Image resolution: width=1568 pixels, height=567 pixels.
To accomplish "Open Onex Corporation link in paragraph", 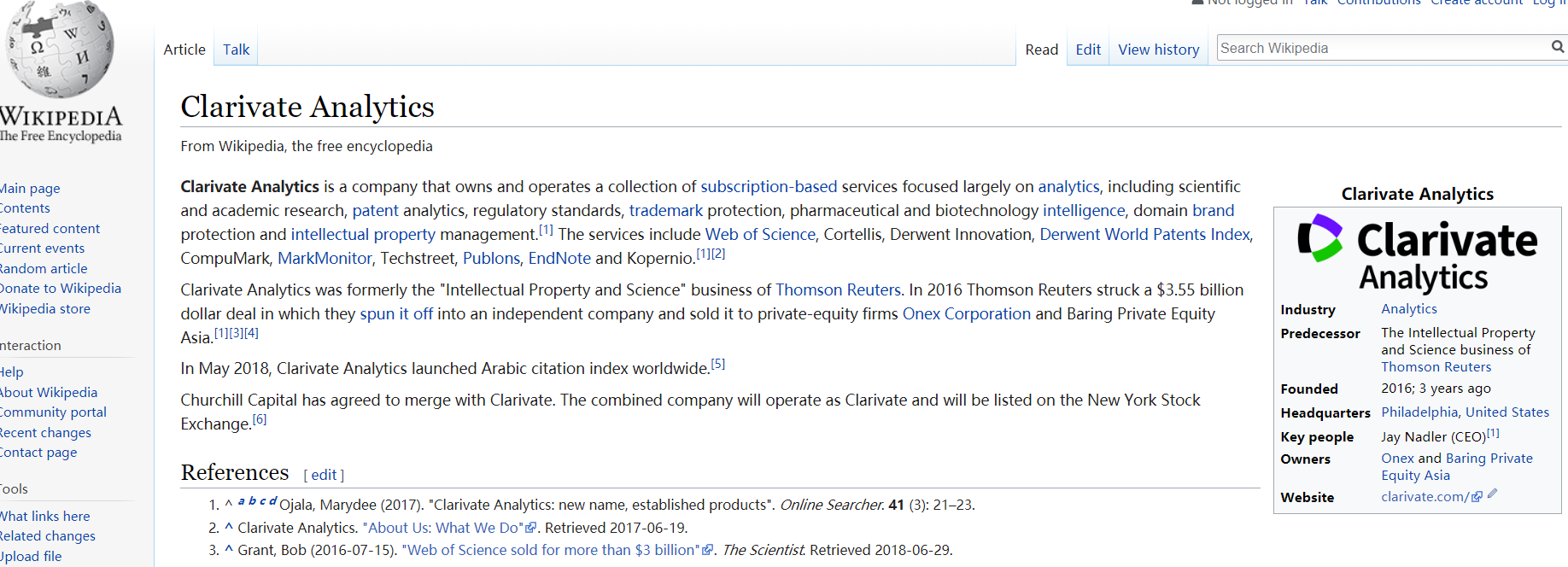I will [x=967, y=314].
